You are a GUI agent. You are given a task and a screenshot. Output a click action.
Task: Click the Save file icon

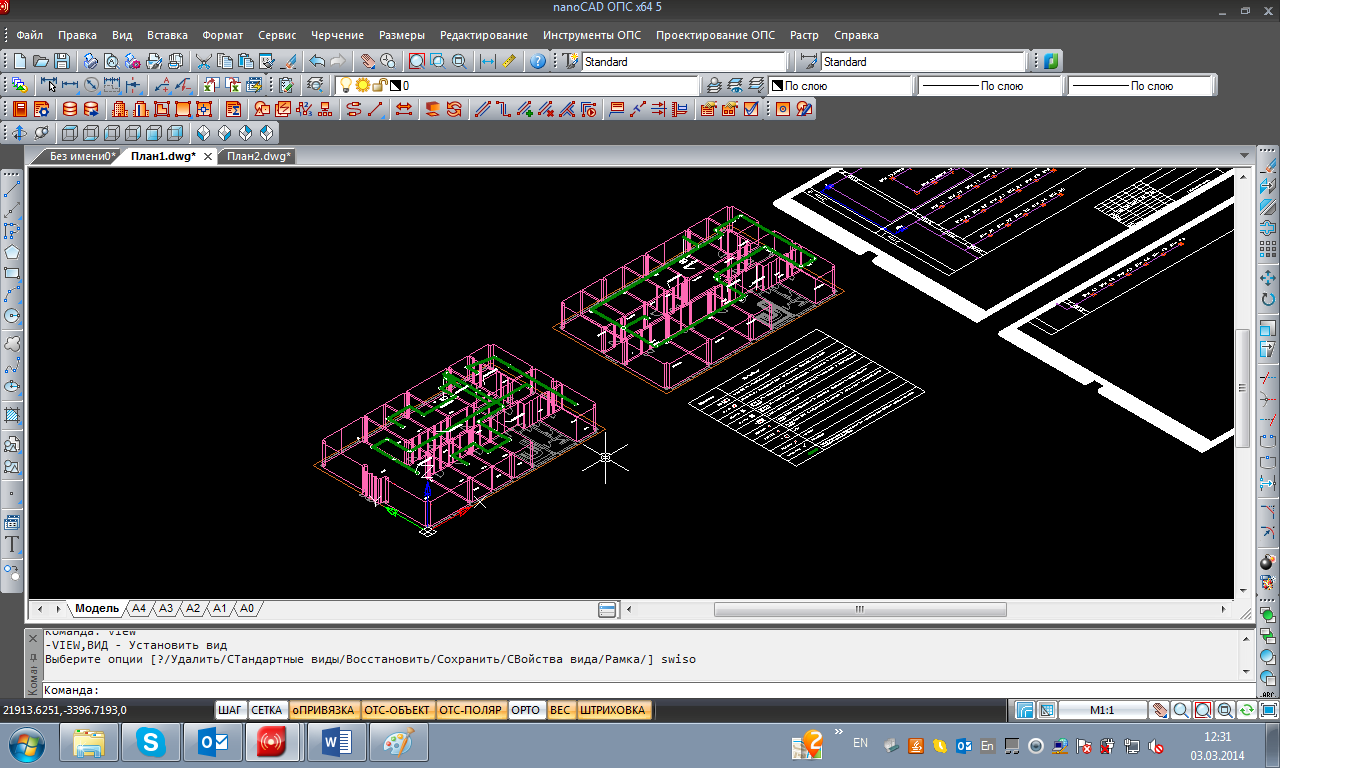[62, 61]
